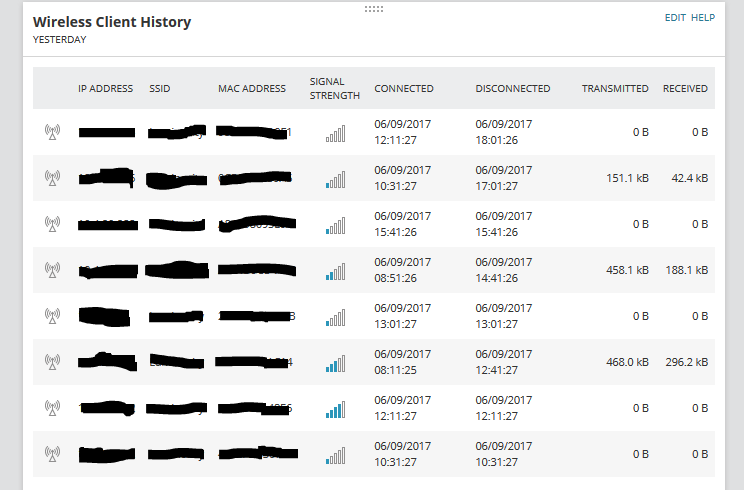Click antenna icon in 13:01:27 row
Image resolution: width=744 pixels, height=490 pixels.
point(52,316)
